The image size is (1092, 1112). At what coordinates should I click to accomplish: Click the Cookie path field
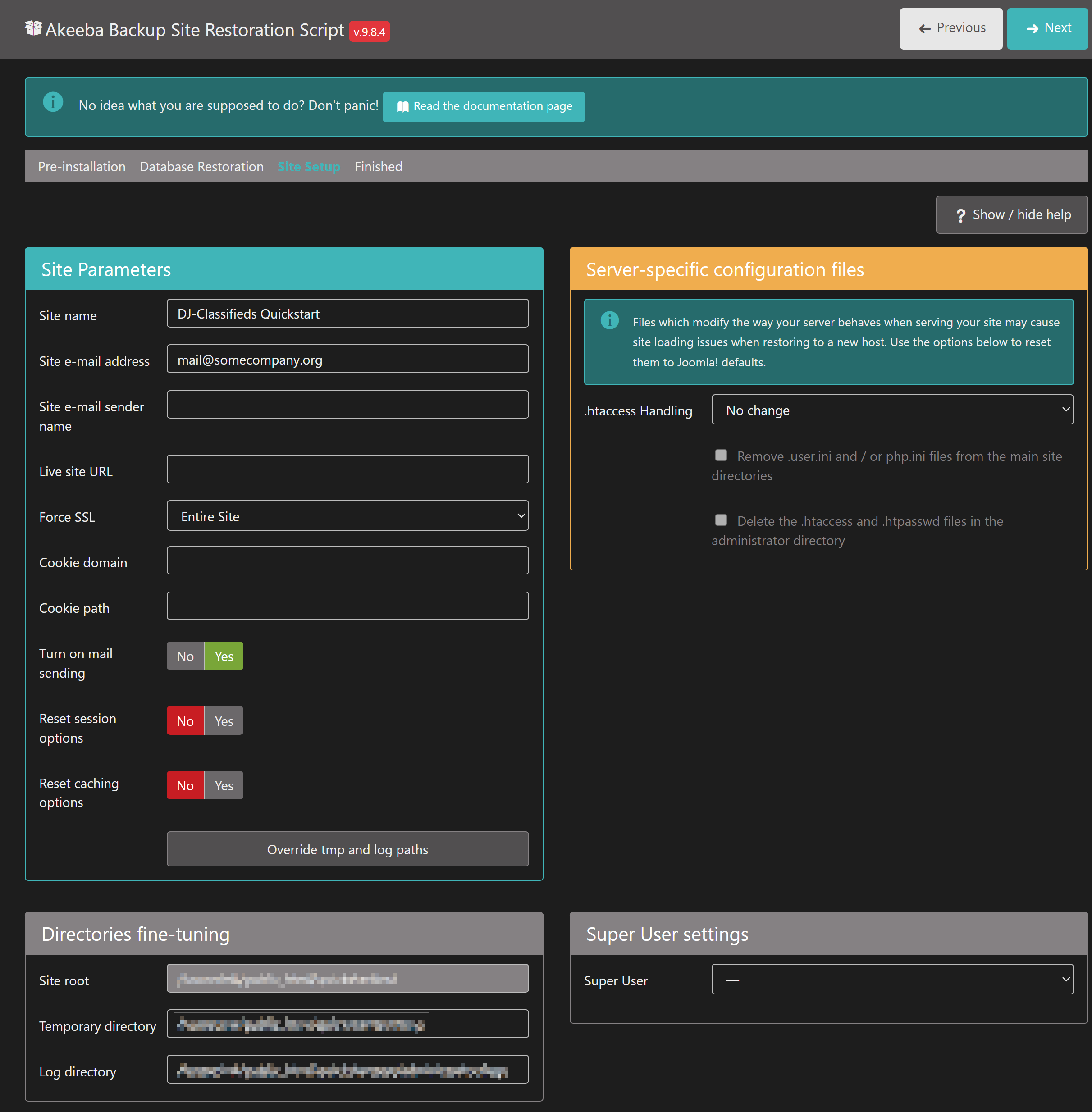click(x=347, y=606)
